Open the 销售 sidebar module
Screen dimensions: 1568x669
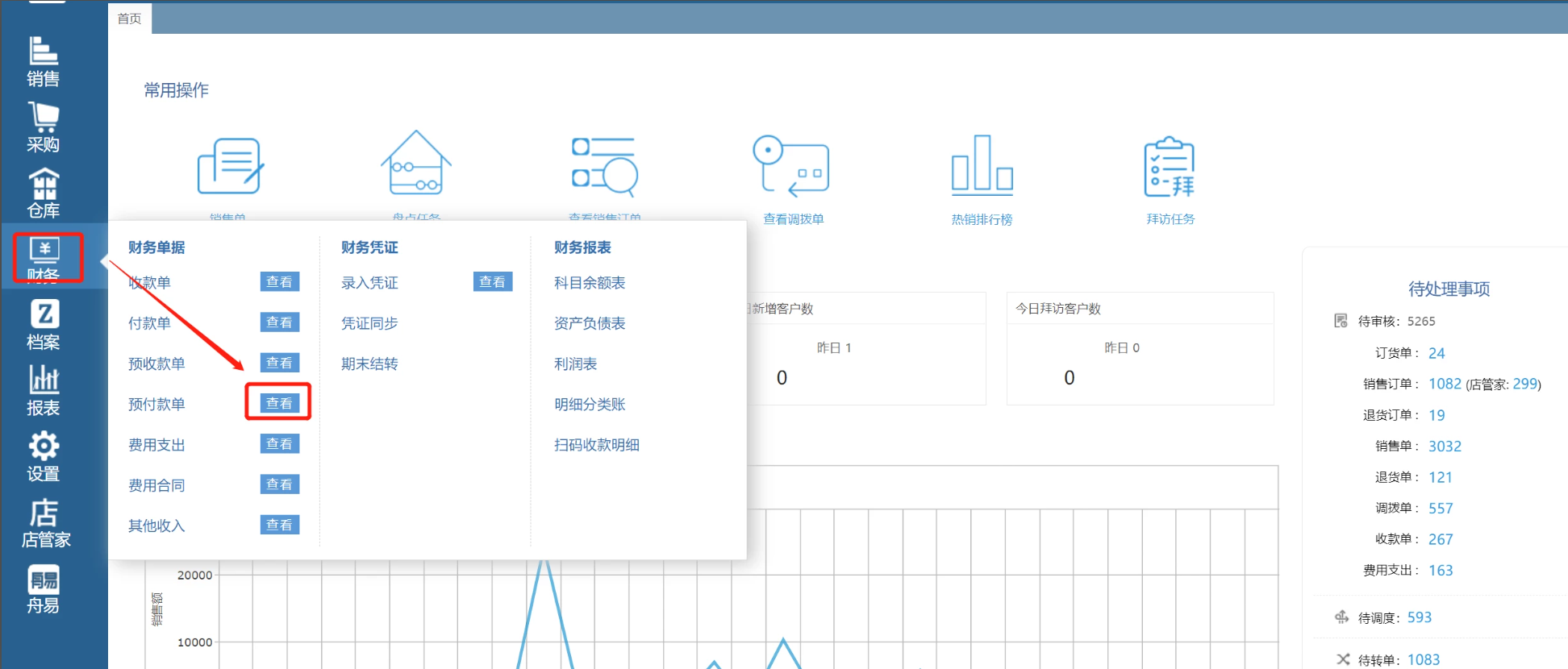pos(44,61)
